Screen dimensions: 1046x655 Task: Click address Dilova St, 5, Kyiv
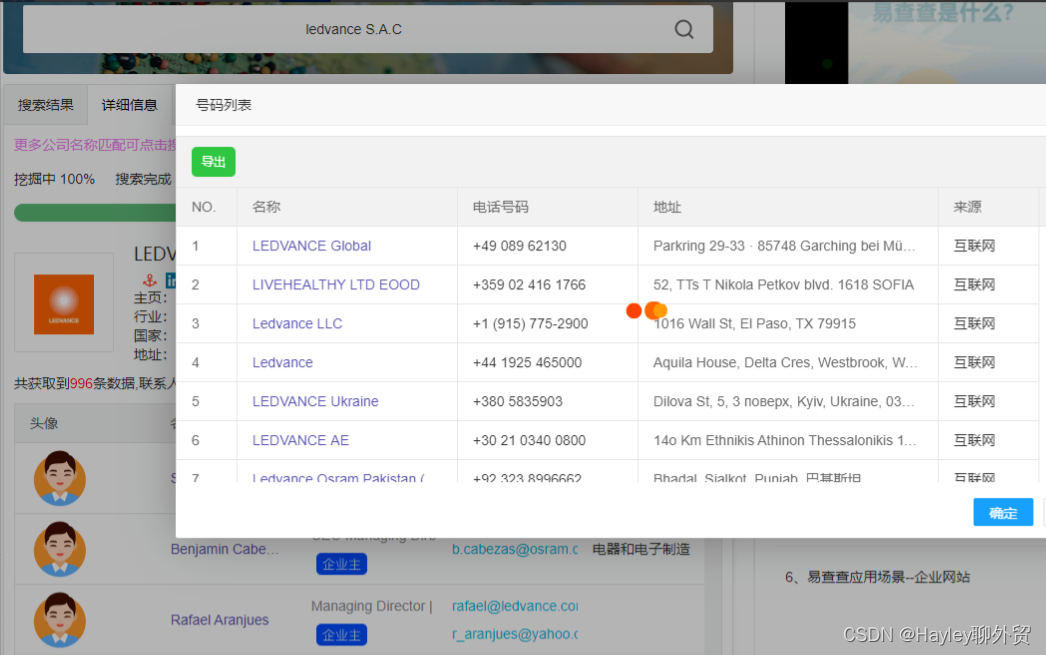pyautogui.click(x=784, y=401)
